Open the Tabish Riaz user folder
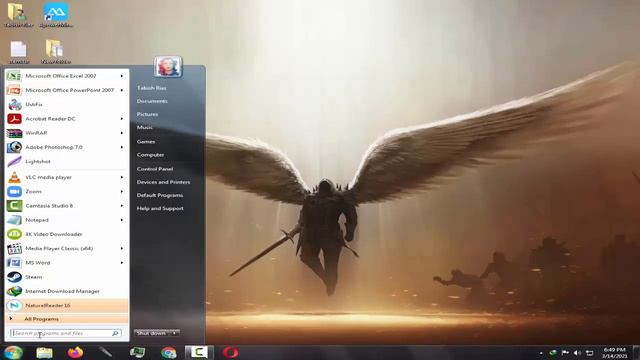The width and height of the screenshot is (640, 360). (x=151, y=88)
